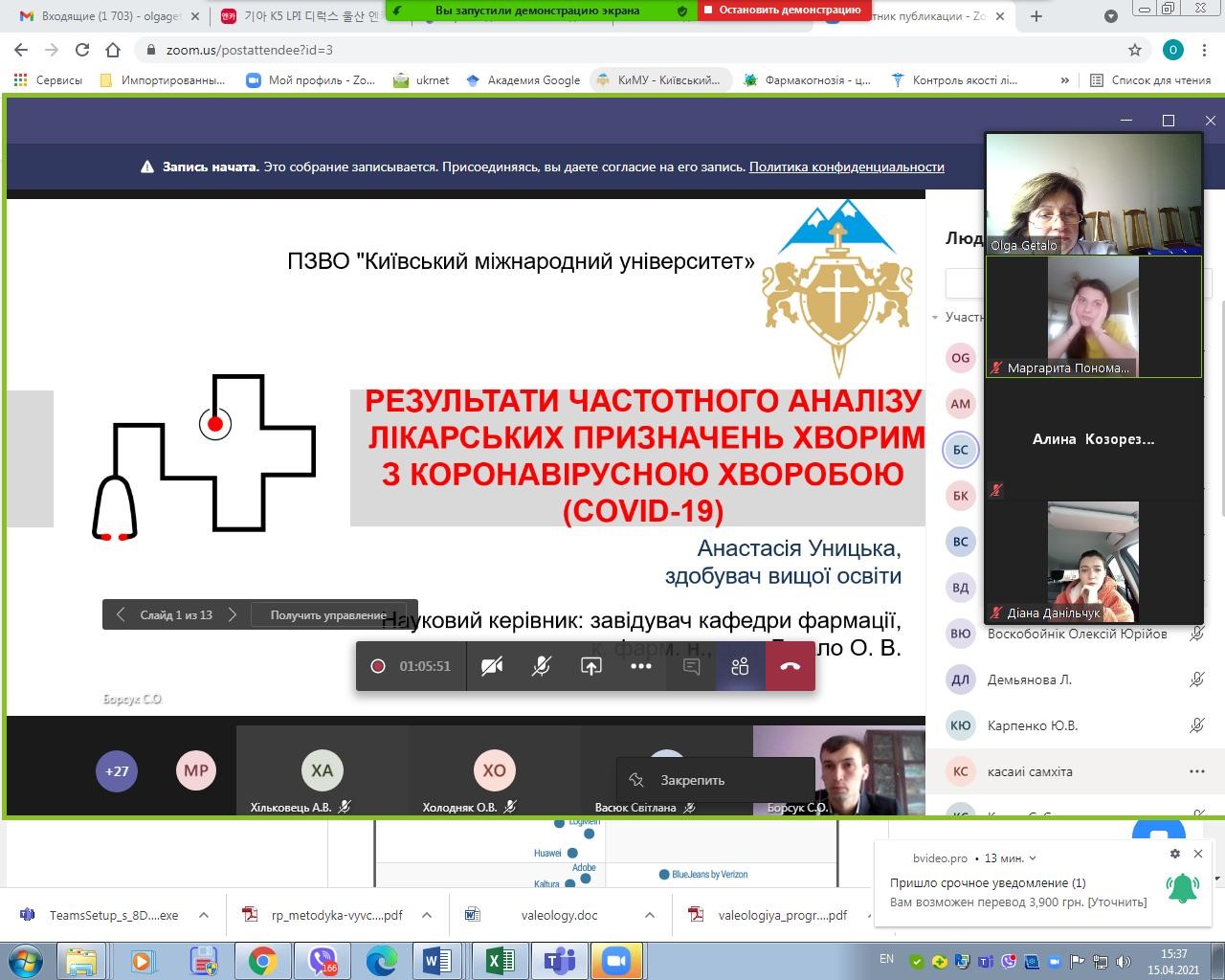
Task: Select Маргарита Понома... video thumbnail
Action: point(1094,317)
